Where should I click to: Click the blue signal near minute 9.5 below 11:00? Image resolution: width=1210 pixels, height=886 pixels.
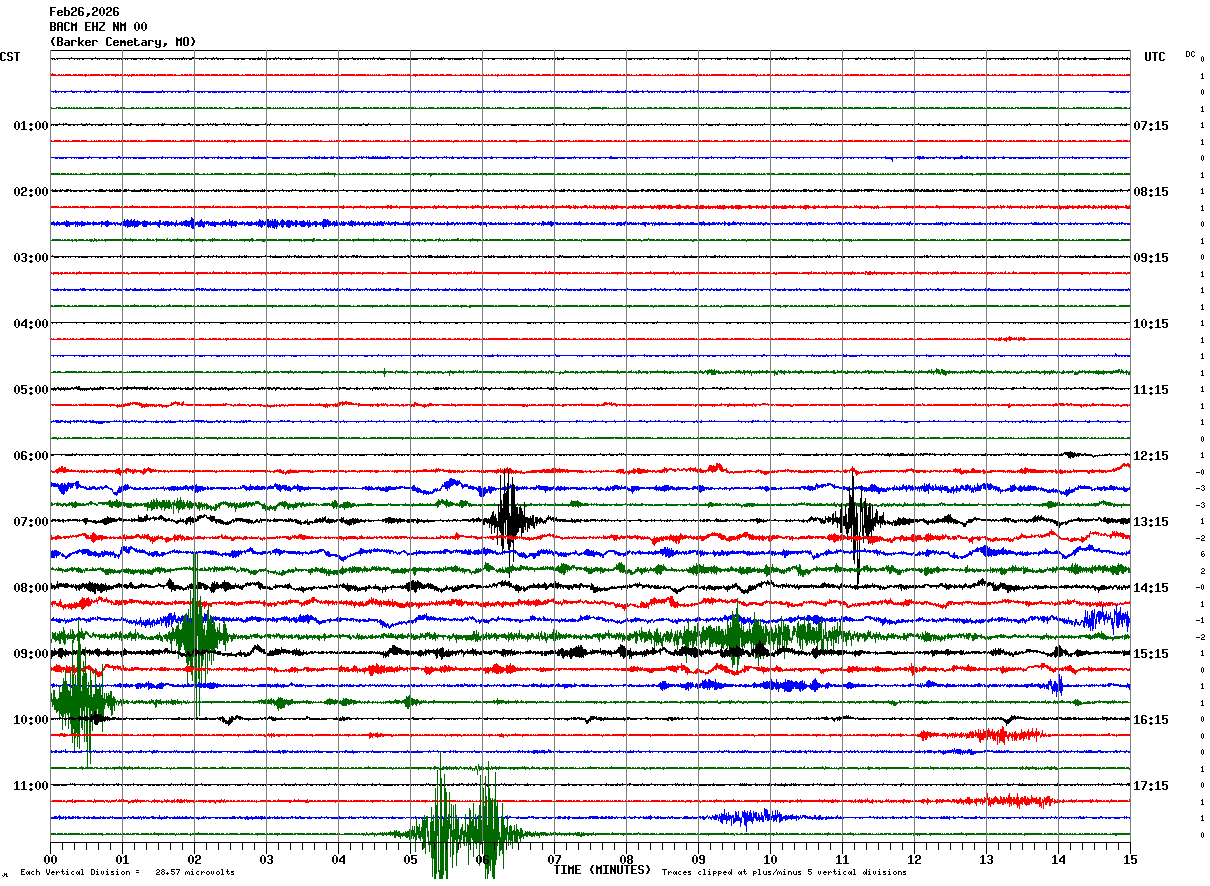click(750, 818)
